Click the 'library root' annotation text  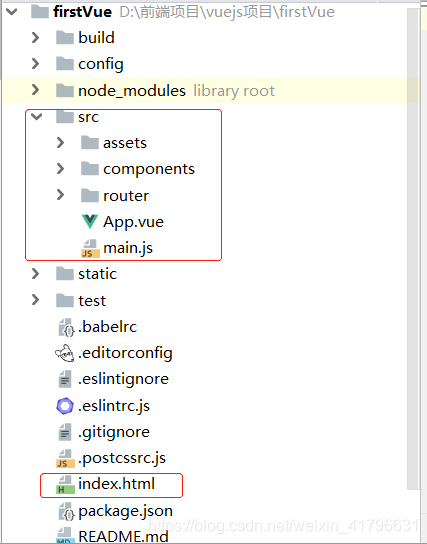pos(234,91)
